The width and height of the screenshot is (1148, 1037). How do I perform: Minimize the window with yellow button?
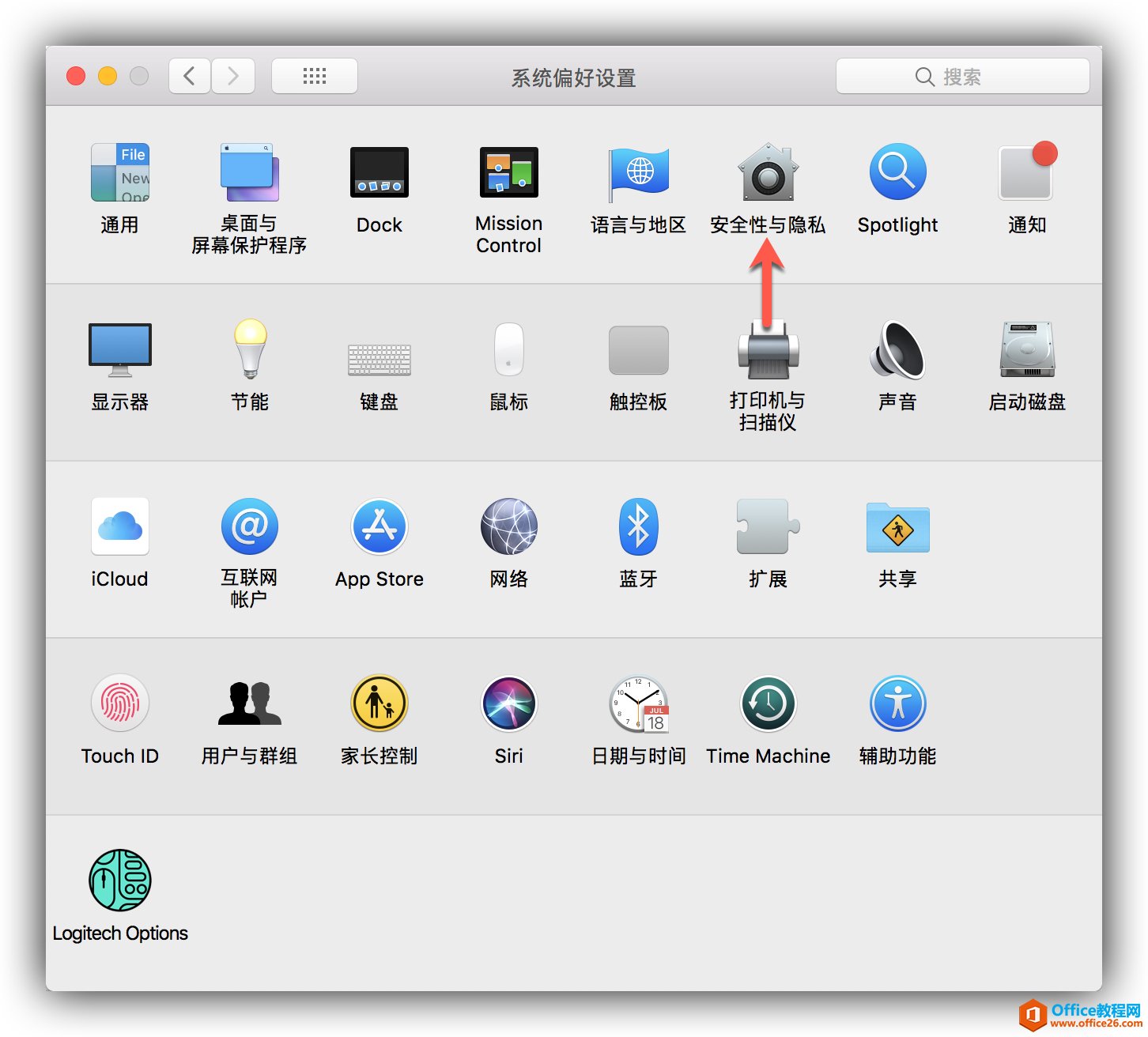pyautogui.click(x=108, y=76)
